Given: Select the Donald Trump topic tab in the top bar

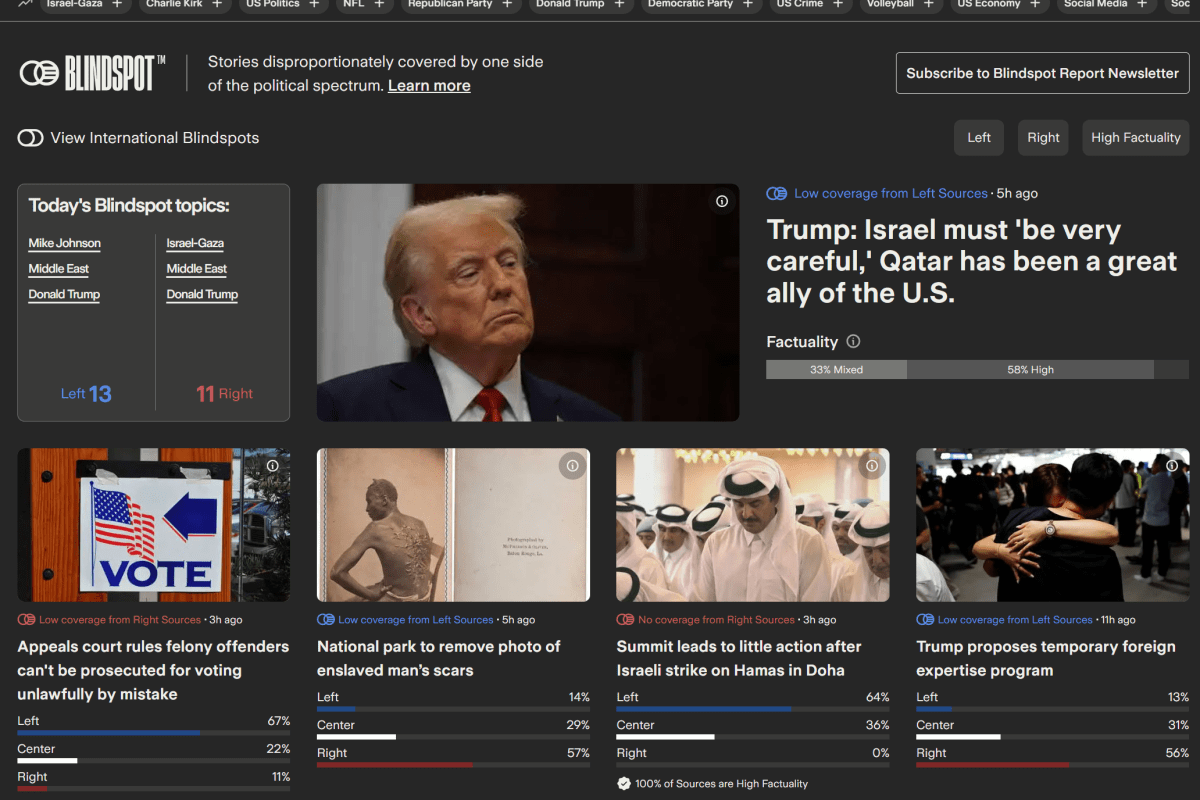Looking at the screenshot, I should pos(569,4).
